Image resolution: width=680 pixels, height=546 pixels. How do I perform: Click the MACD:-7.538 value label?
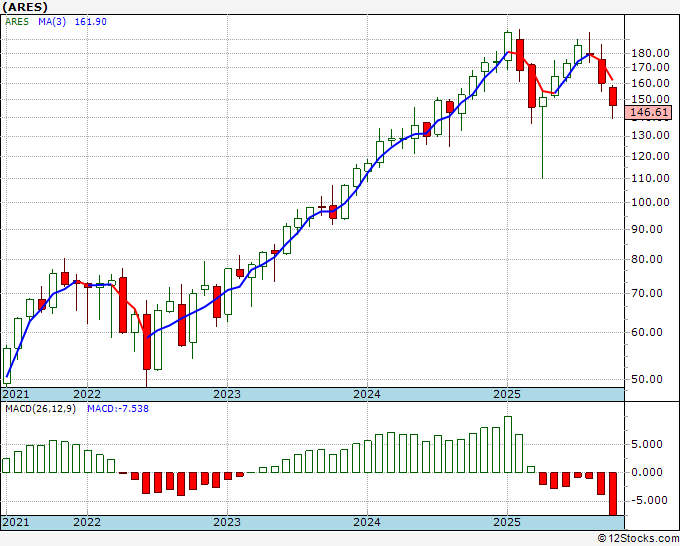118,409
